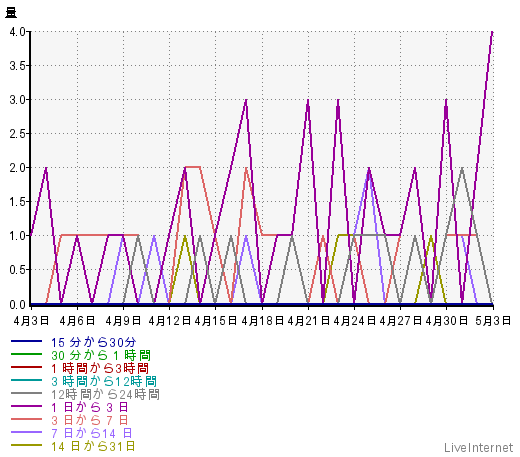Click the purple 1日から3日 legend swatch

pyautogui.click(x=26, y=406)
